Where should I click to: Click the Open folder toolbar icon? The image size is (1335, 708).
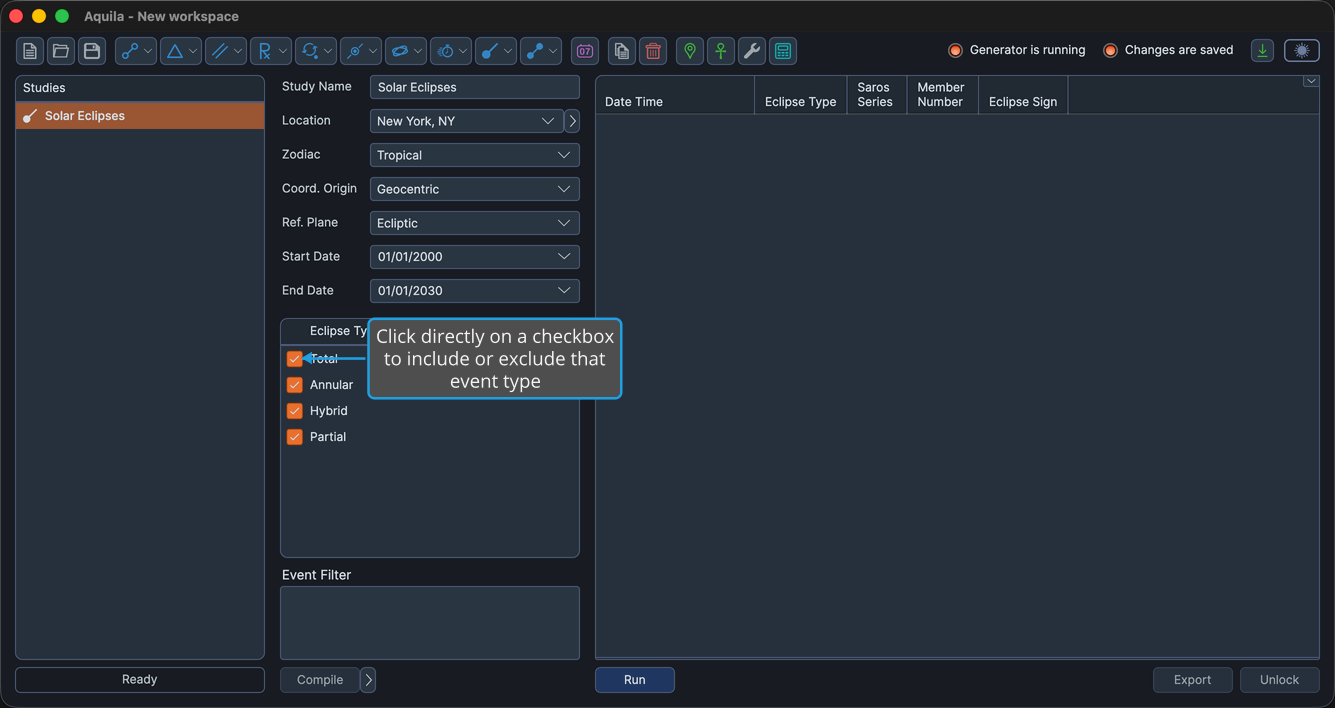(x=61, y=51)
